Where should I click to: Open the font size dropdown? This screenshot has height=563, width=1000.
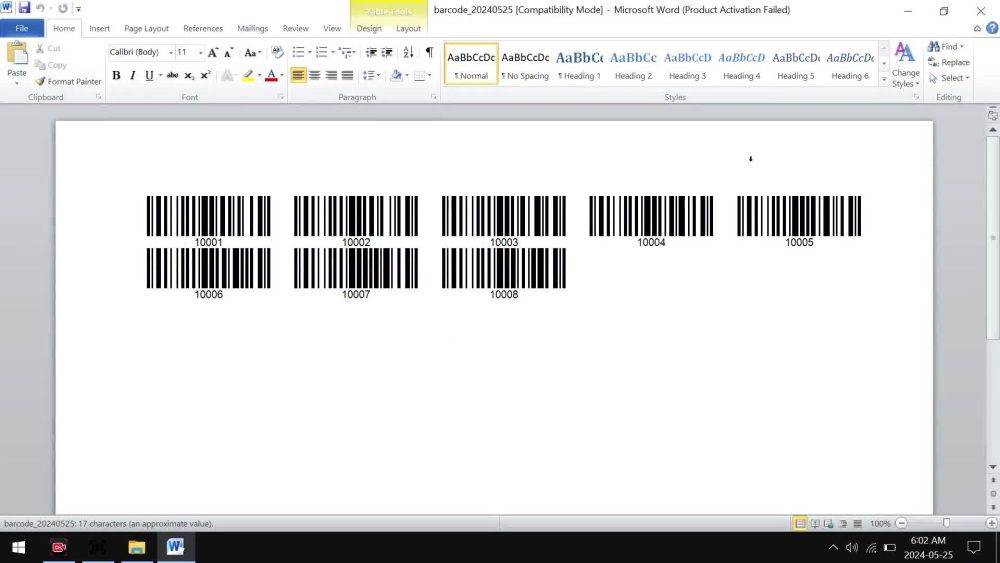[x=200, y=52]
